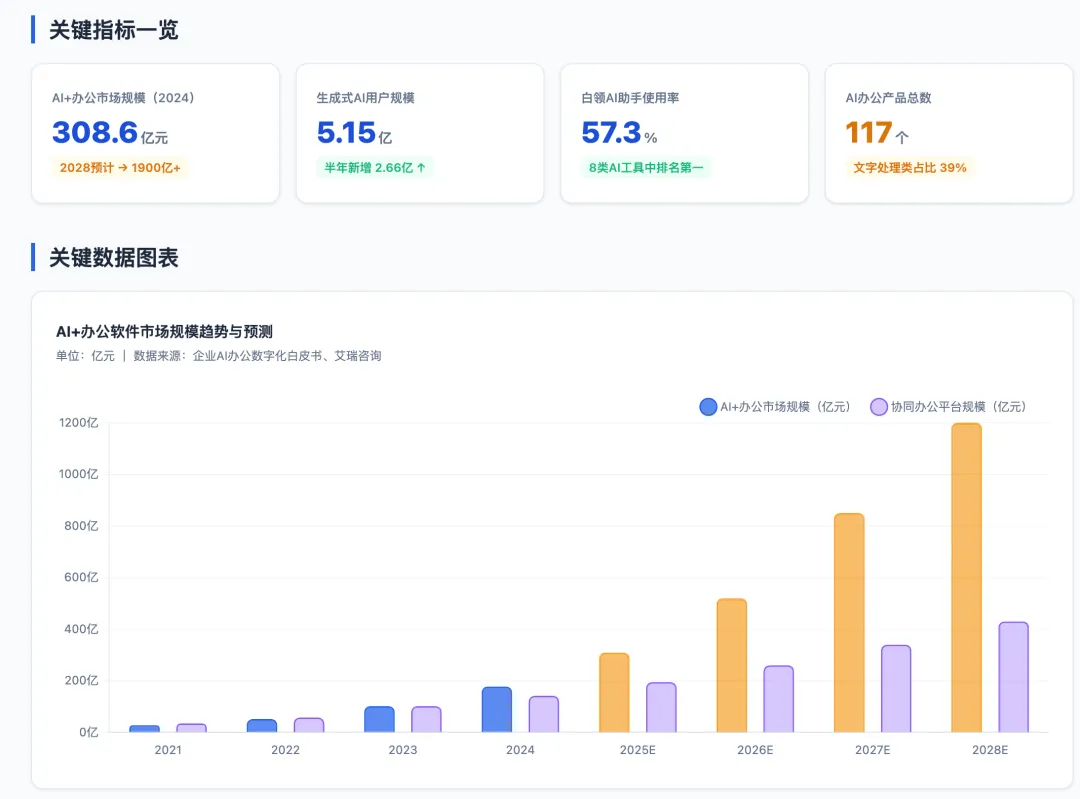Click the 0亿 y-axis label

pyautogui.click(x=89, y=731)
